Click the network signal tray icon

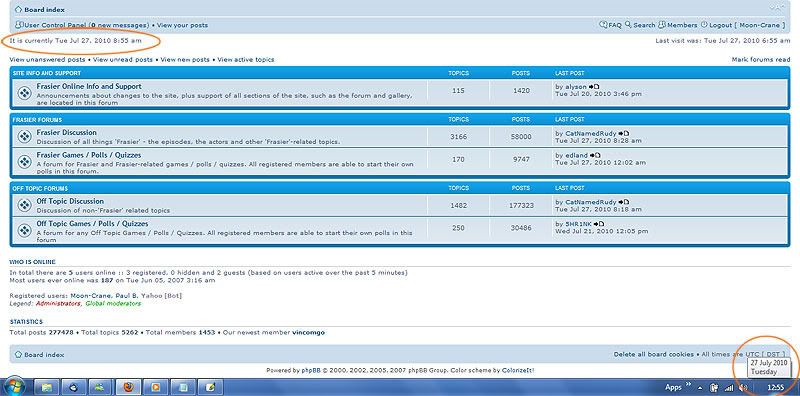729,388
